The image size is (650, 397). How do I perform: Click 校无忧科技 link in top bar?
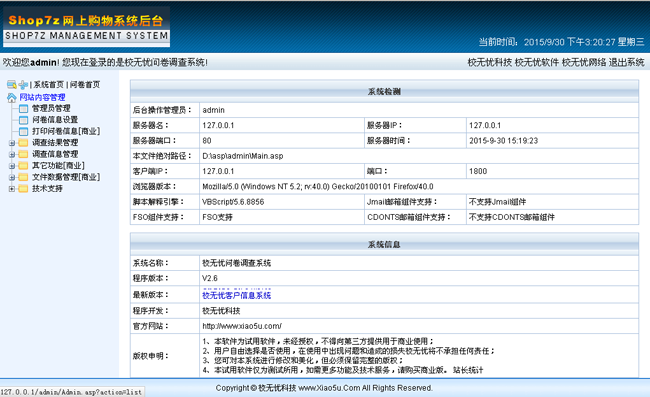tap(490, 63)
